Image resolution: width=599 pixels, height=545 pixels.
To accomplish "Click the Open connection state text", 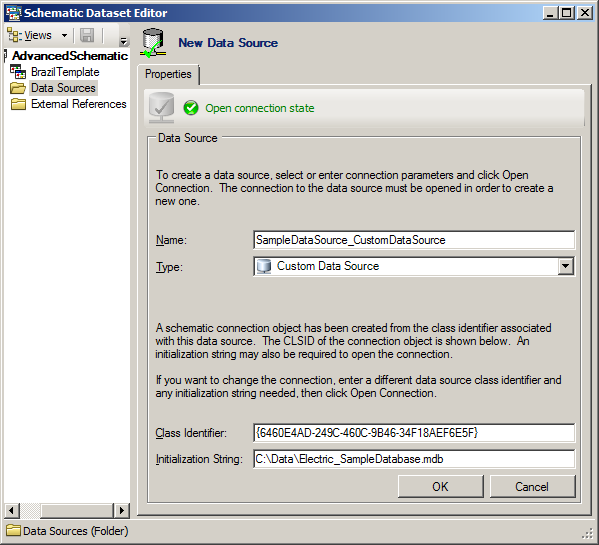I will pyautogui.click(x=260, y=108).
